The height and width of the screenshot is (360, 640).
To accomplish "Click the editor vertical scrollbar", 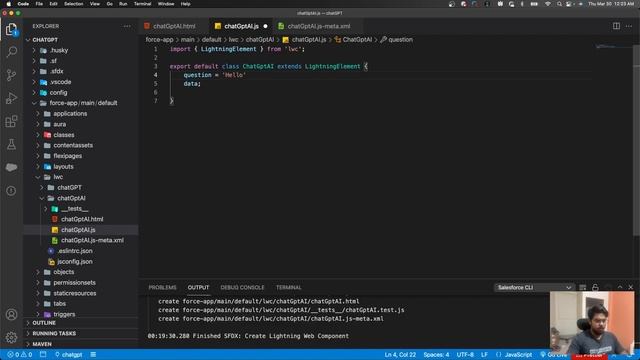I will point(636,139).
